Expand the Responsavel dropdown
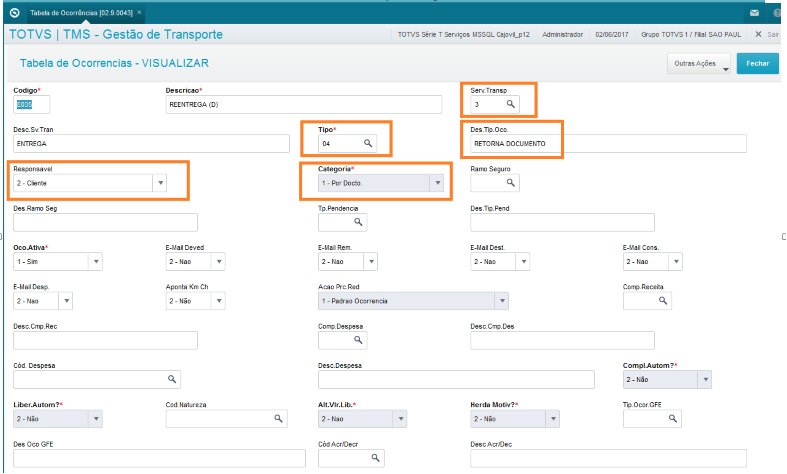This screenshot has height=474, width=787. click(161, 183)
